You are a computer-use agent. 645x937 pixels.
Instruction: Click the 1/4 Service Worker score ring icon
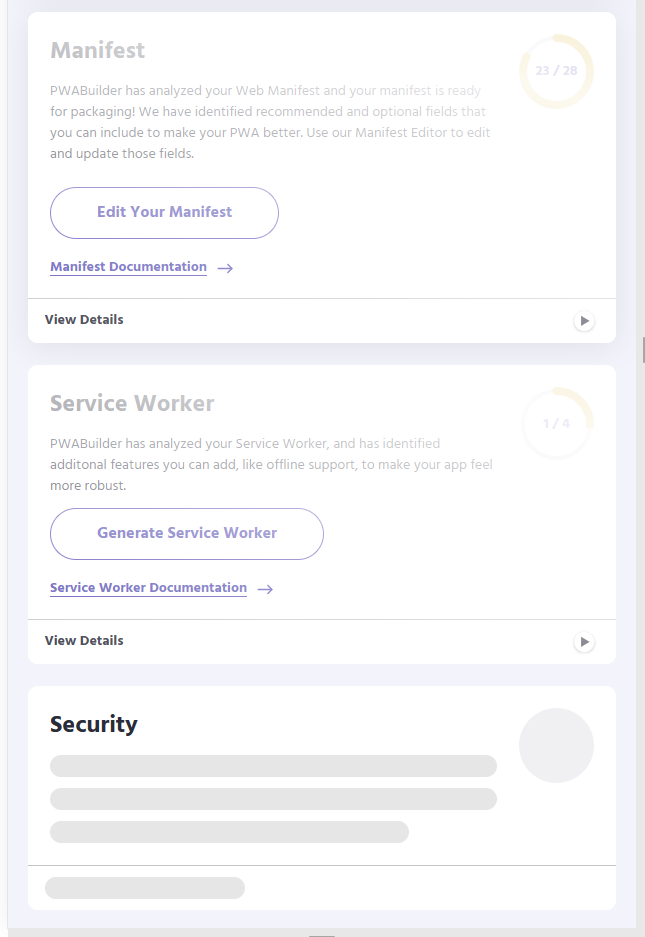pyautogui.click(x=556, y=423)
